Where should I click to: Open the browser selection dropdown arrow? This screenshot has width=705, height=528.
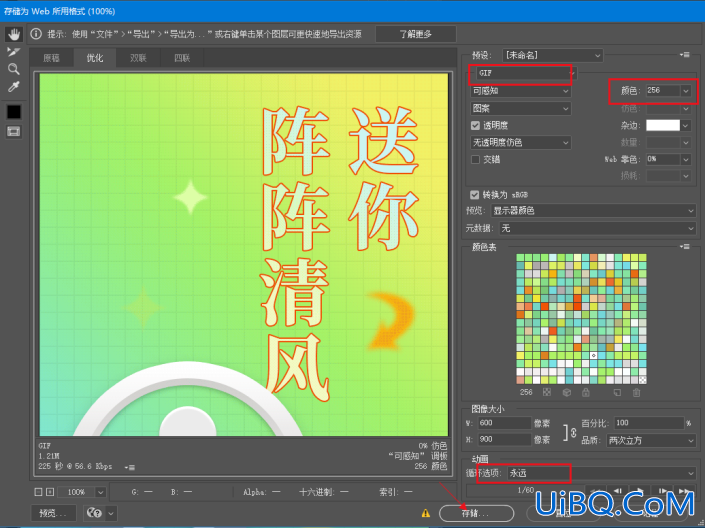tap(111, 513)
